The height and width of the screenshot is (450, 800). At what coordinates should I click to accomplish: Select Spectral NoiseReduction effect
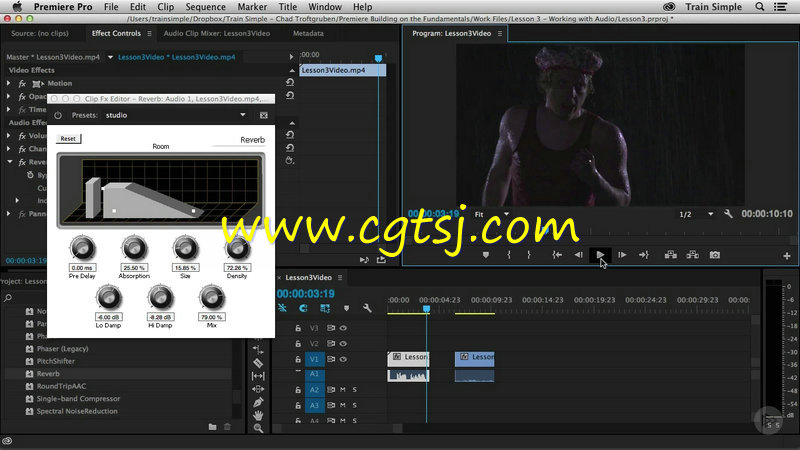click(x=77, y=411)
